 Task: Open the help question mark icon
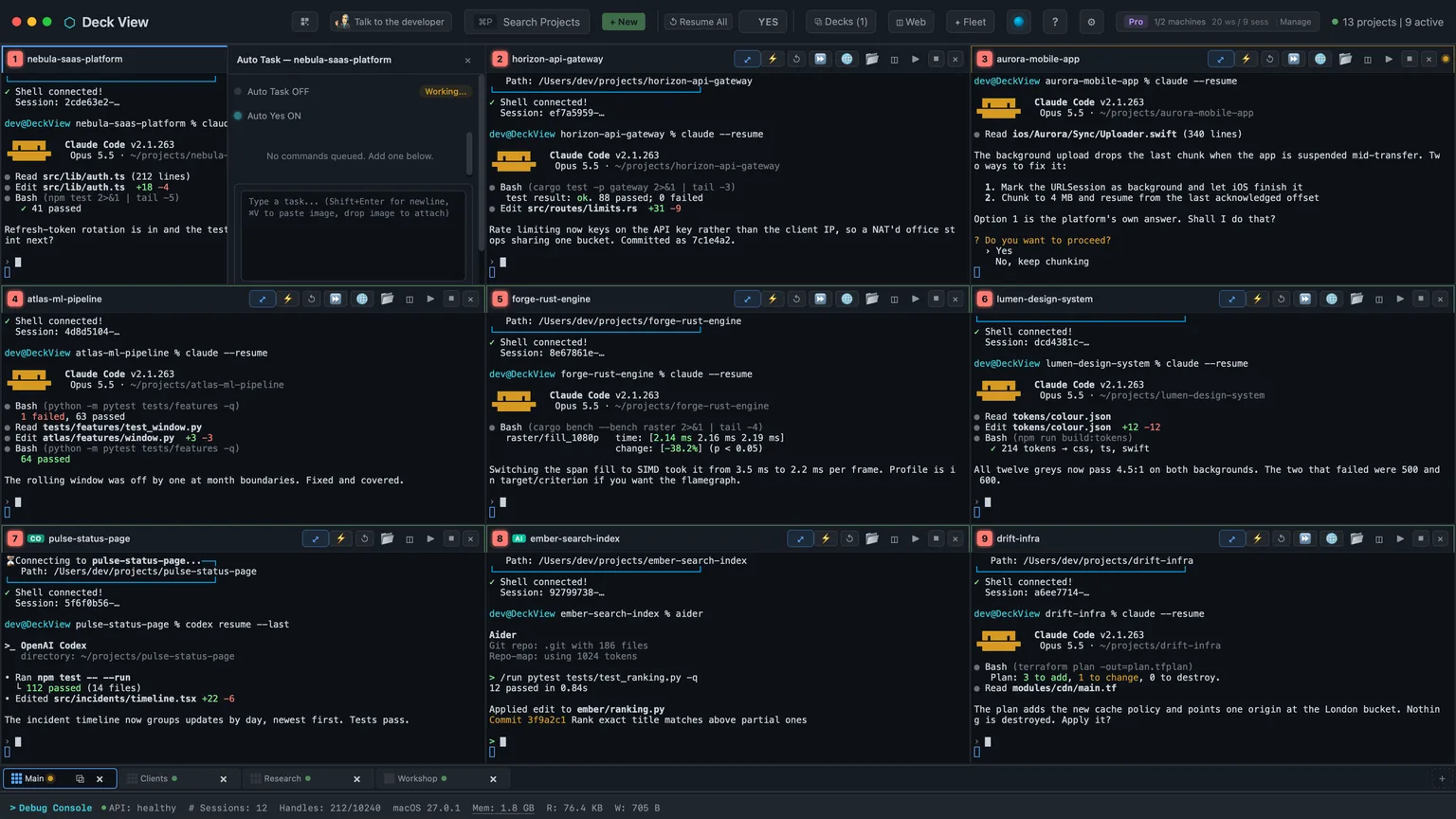(1055, 22)
